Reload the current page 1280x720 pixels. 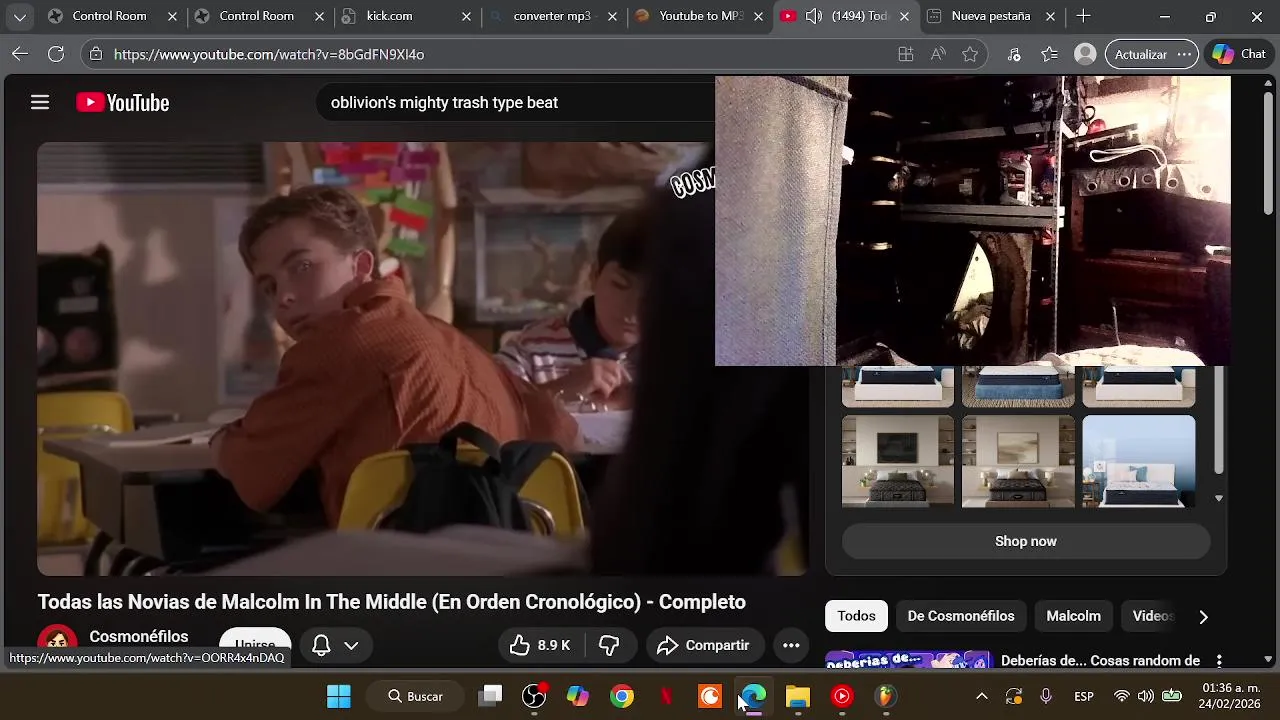(56, 54)
